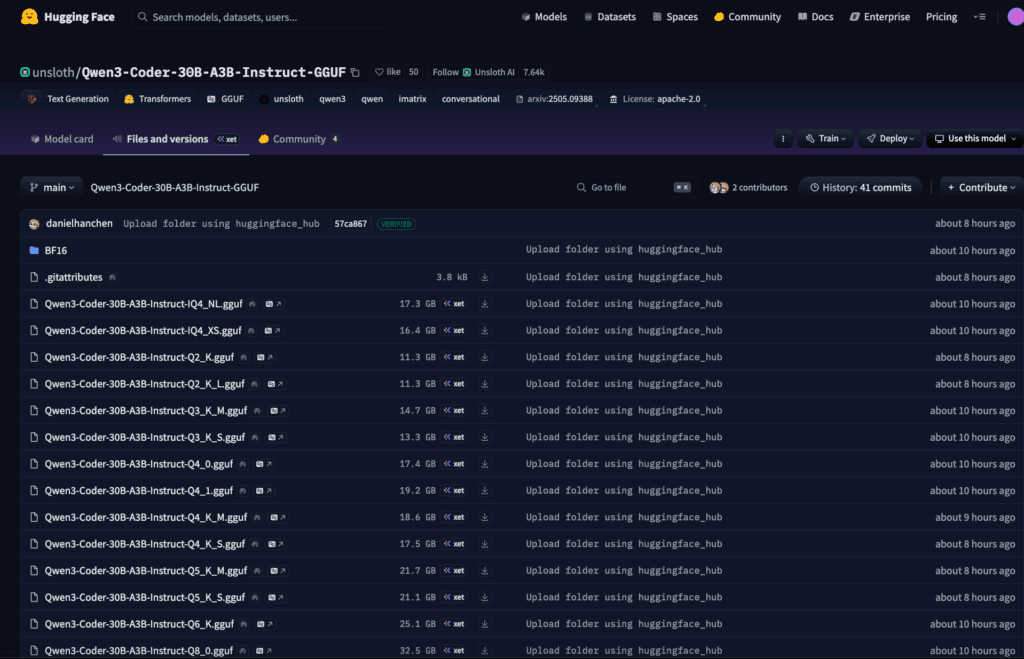
Task: Select the Files and versions tab
Action: 176,139
